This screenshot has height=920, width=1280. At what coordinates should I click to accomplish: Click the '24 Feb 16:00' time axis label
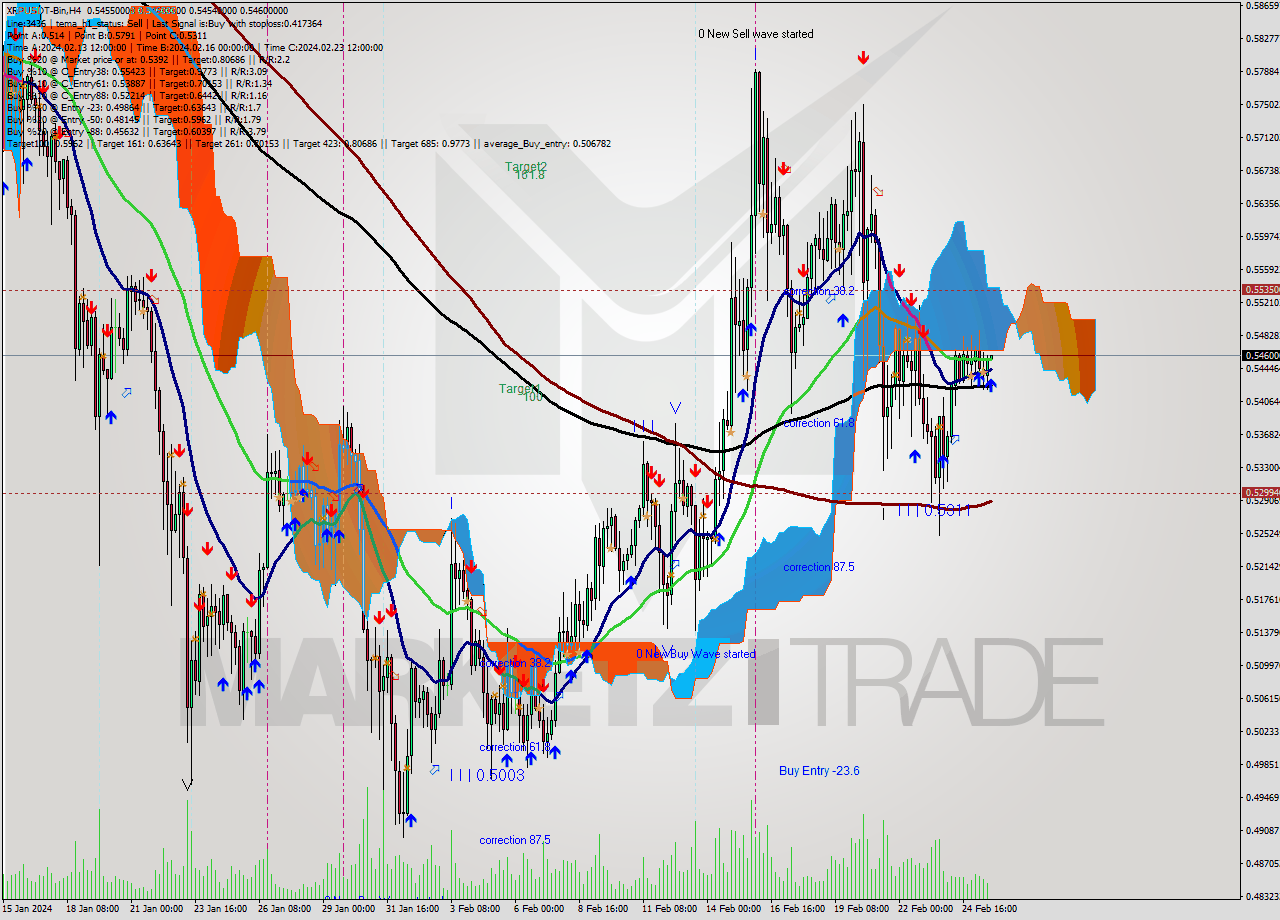click(x=989, y=909)
